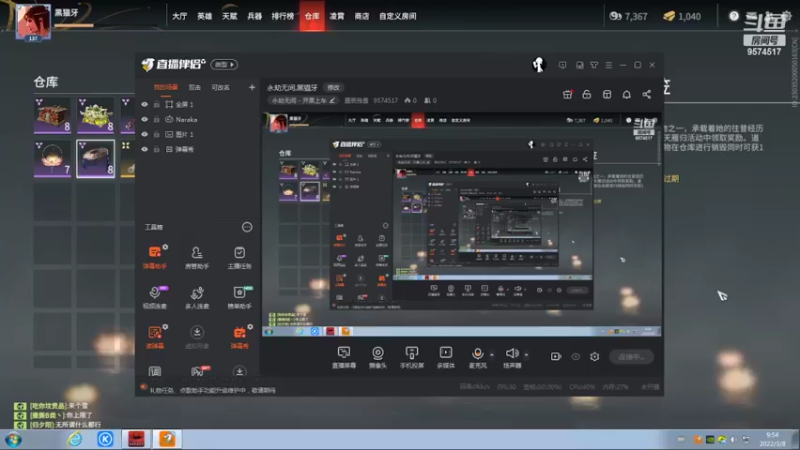Expand the 工具箱 more options circle
The image size is (800, 450).
tap(247, 227)
